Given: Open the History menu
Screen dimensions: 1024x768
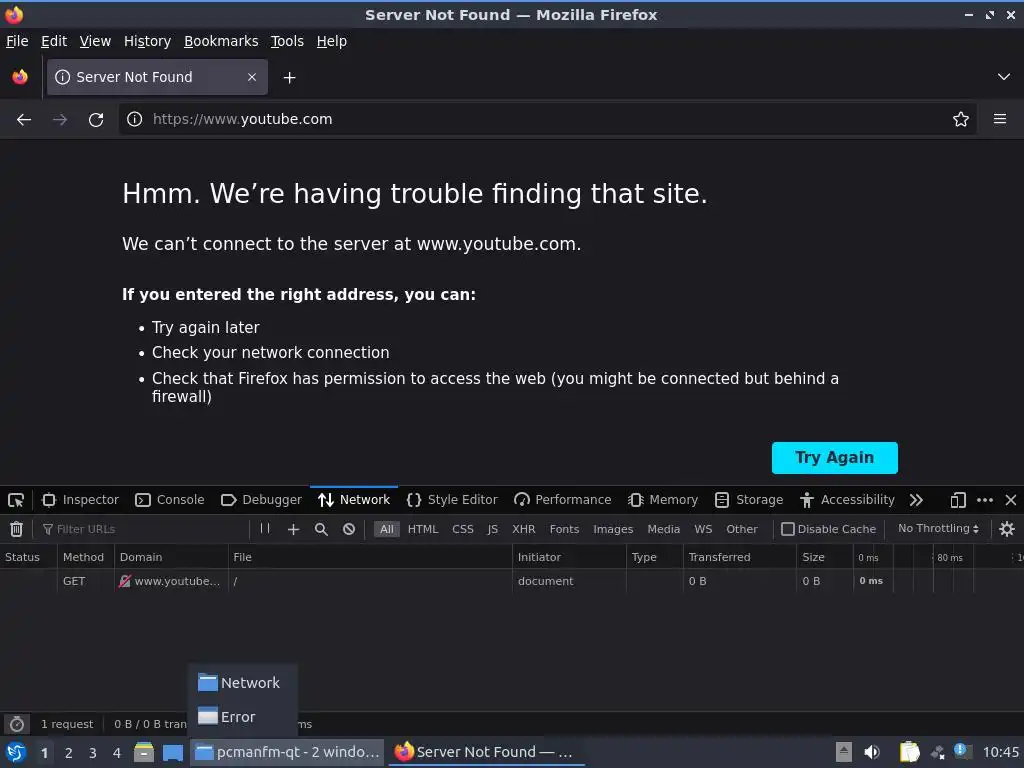Looking at the screenshot, I should (147, 41).
